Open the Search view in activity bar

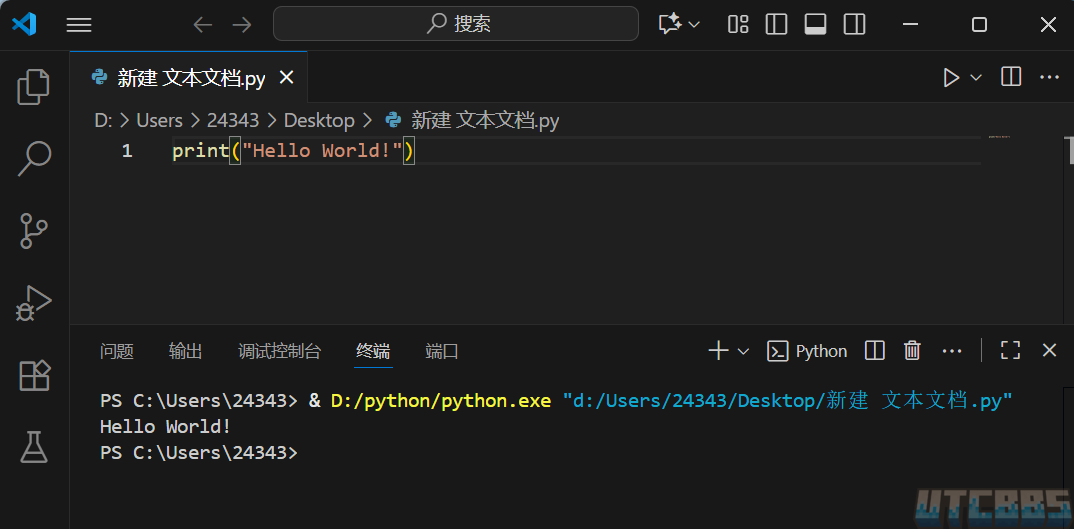pyautogui.click(x=34, y=158)
